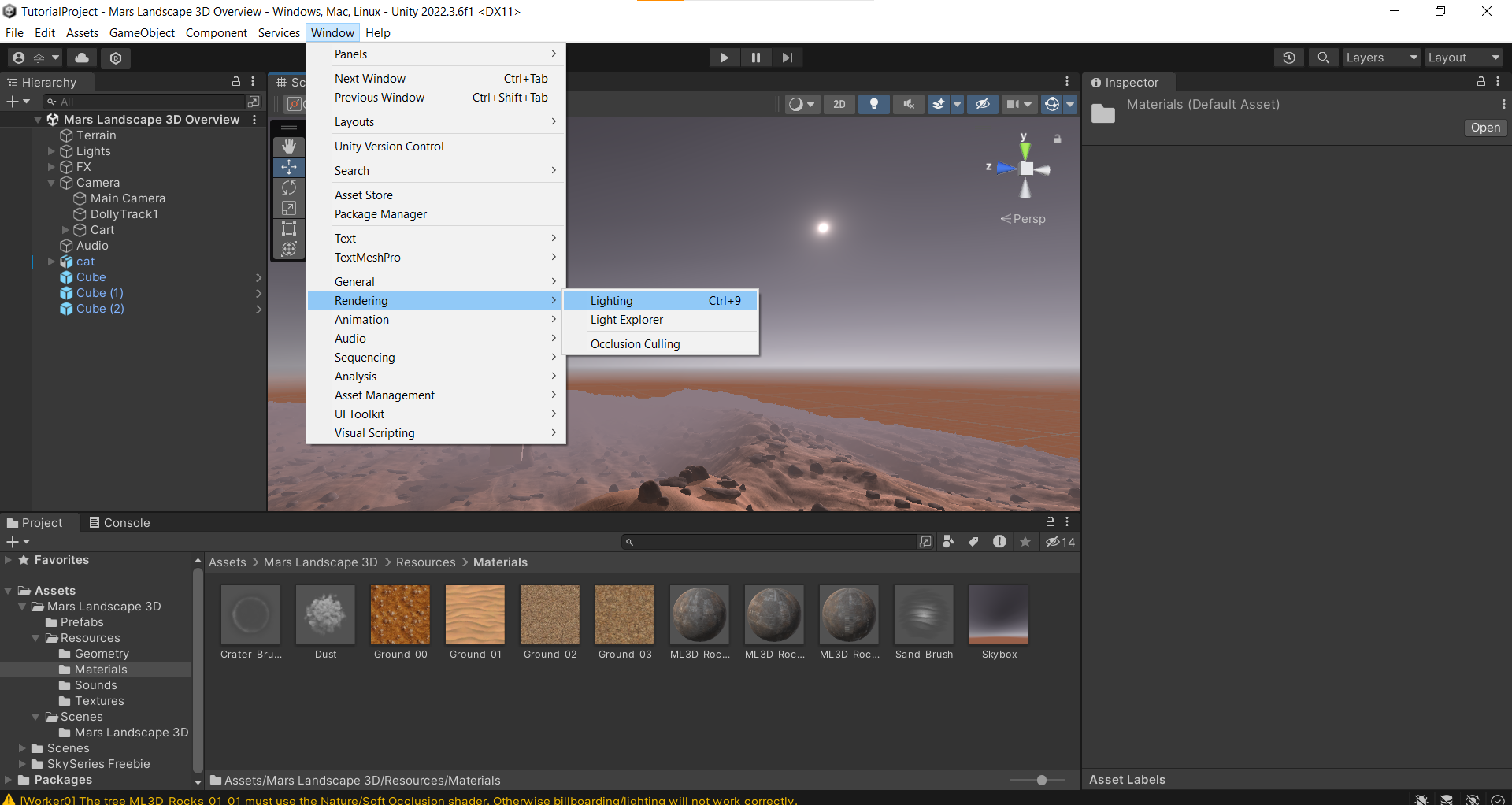The image size is (1512, 805).
Task: Expand the Lights object in Hierarchy
Action: click(51, 151)
